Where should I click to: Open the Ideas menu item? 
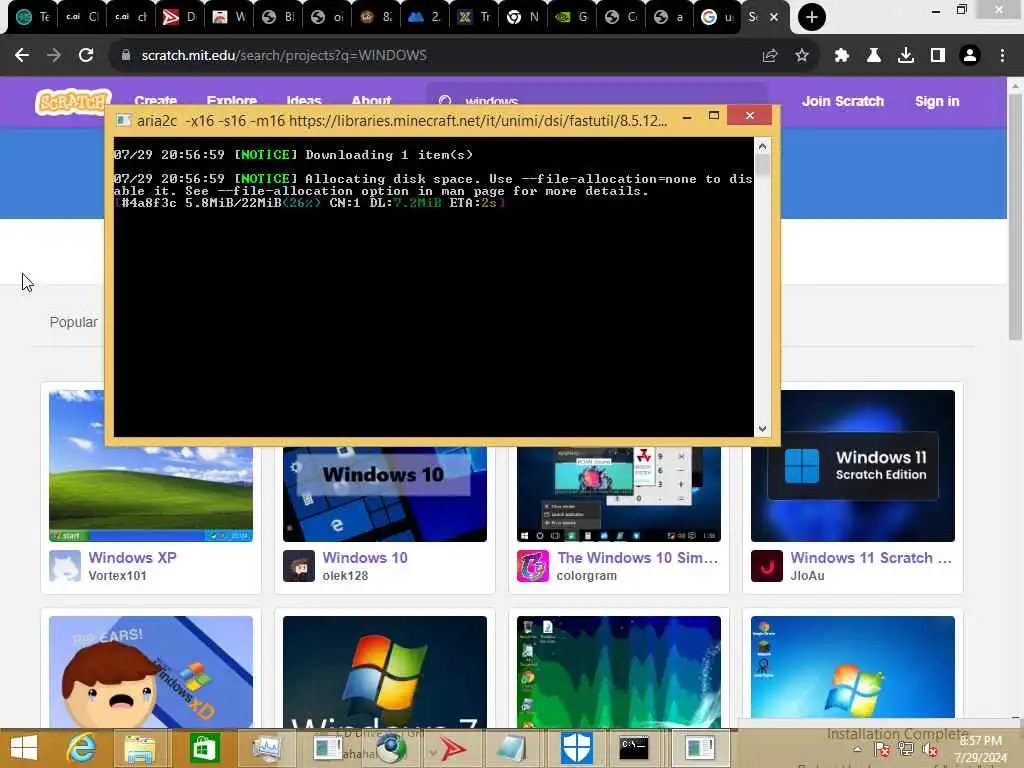[304, 101]
